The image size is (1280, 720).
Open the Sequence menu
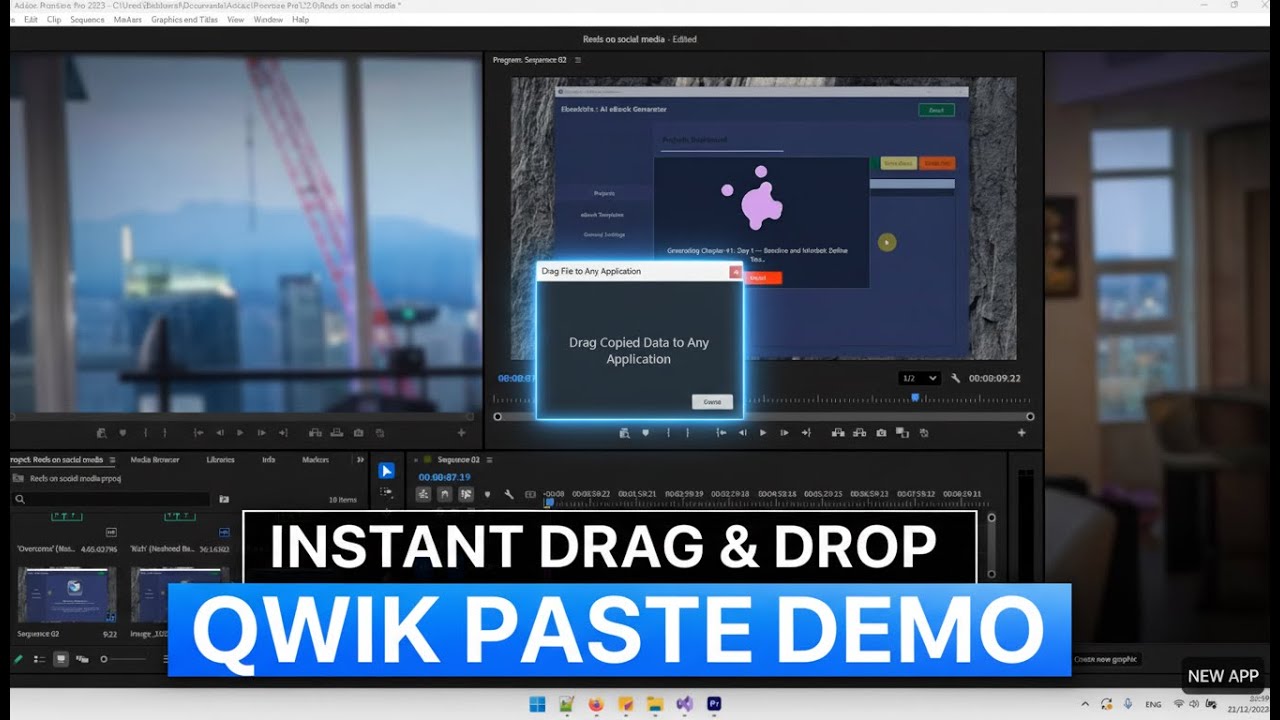(x=87, y=19)
